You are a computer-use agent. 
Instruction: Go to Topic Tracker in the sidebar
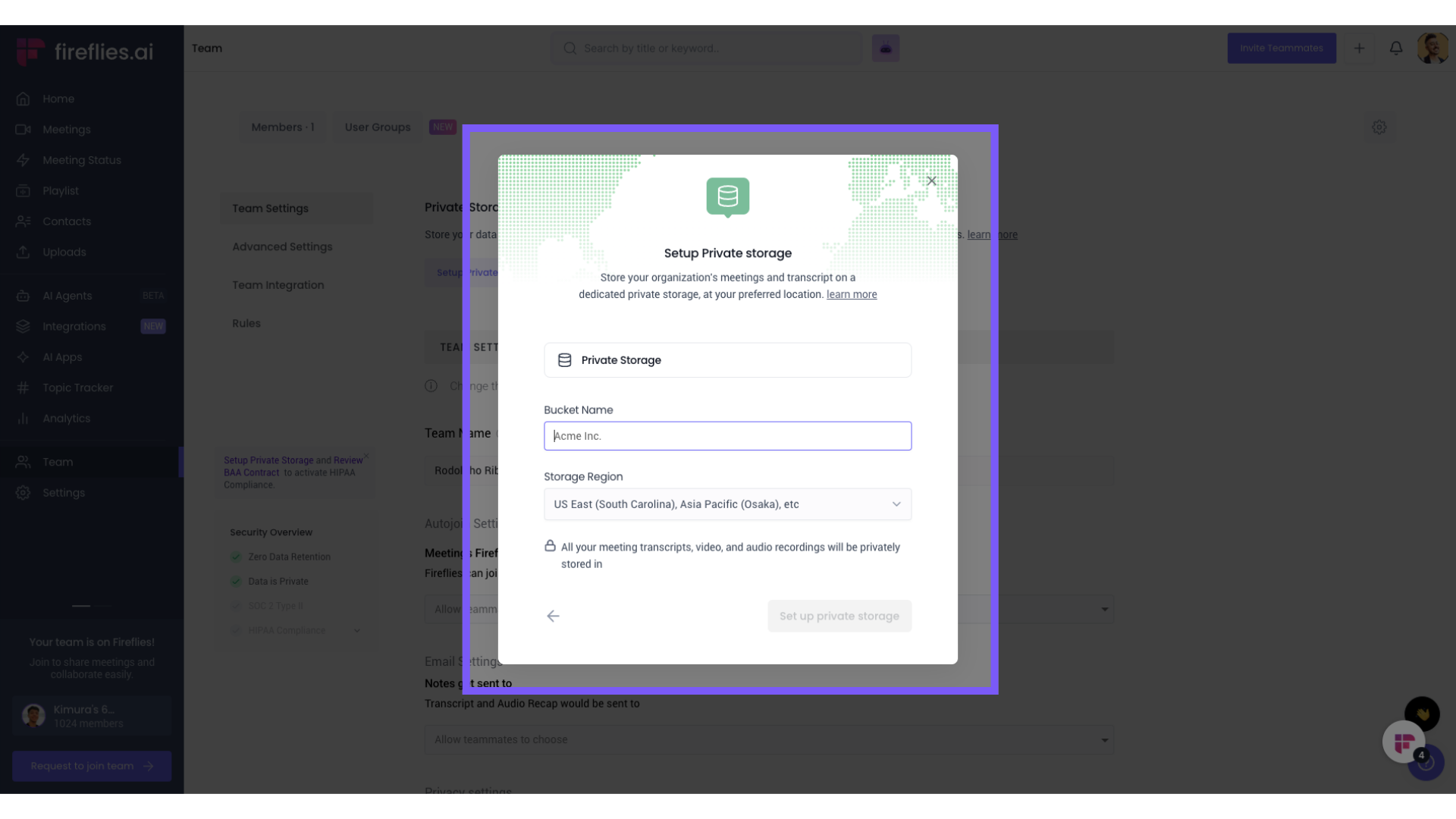pos(77,388)
